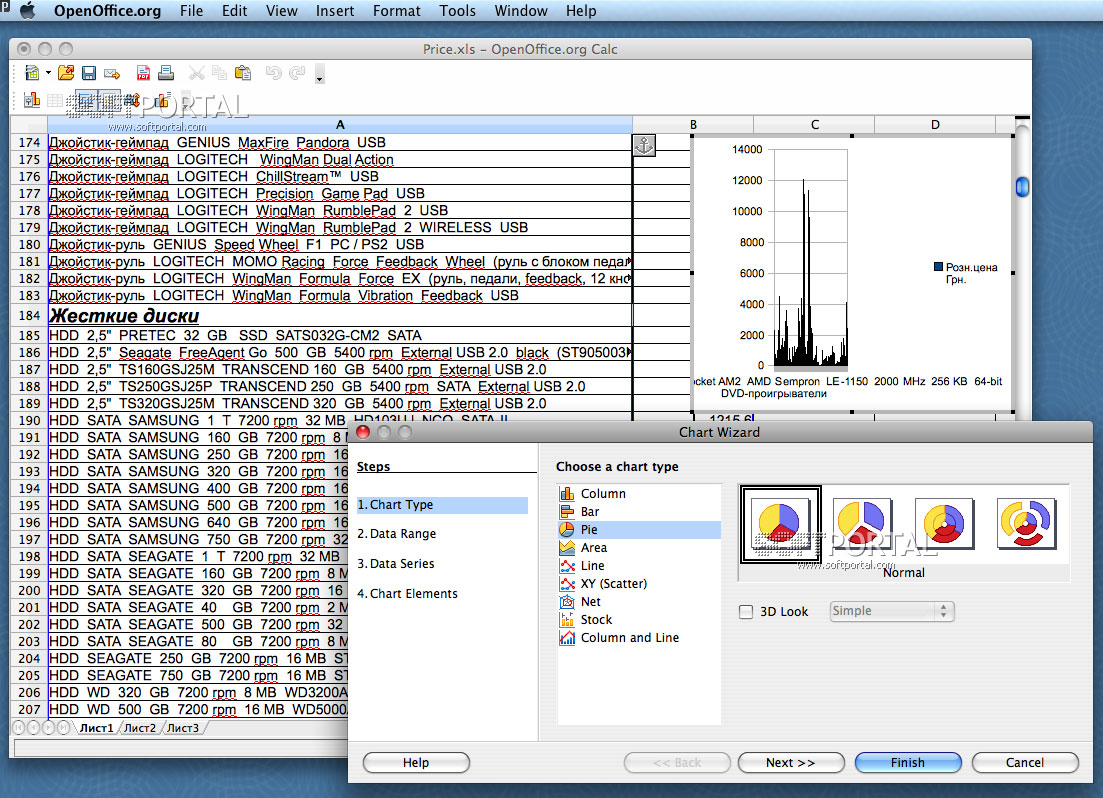Switch to the Лист2 sheet tab
1103x798 pixels.
coord(139,728)
